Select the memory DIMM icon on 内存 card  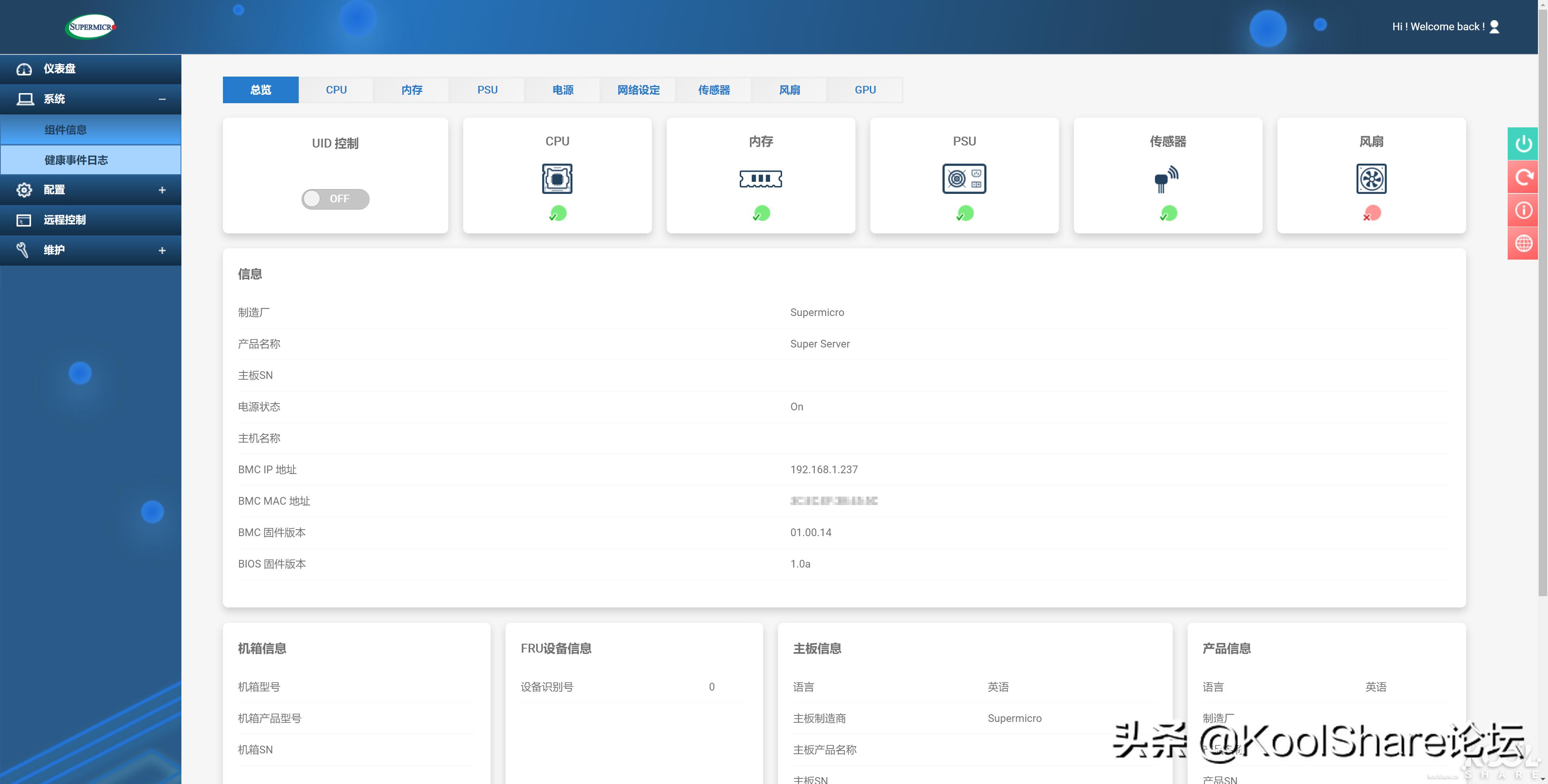click(x=760, y=179)
